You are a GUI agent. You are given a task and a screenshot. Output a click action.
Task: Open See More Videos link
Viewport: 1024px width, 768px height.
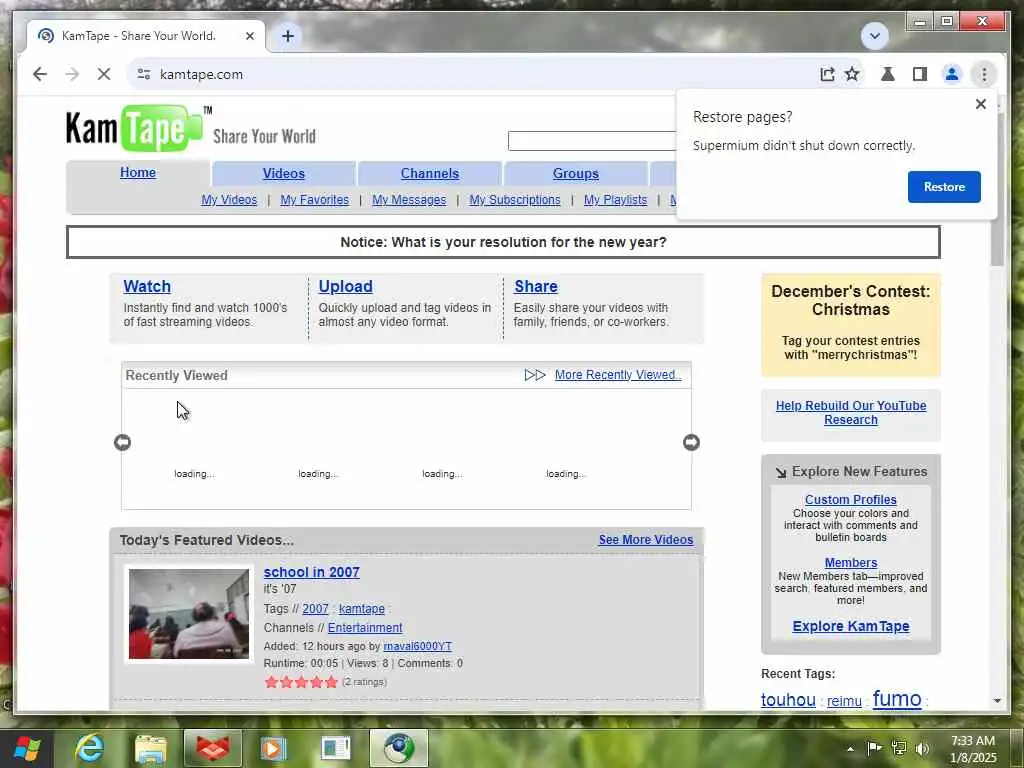(646, 540)
